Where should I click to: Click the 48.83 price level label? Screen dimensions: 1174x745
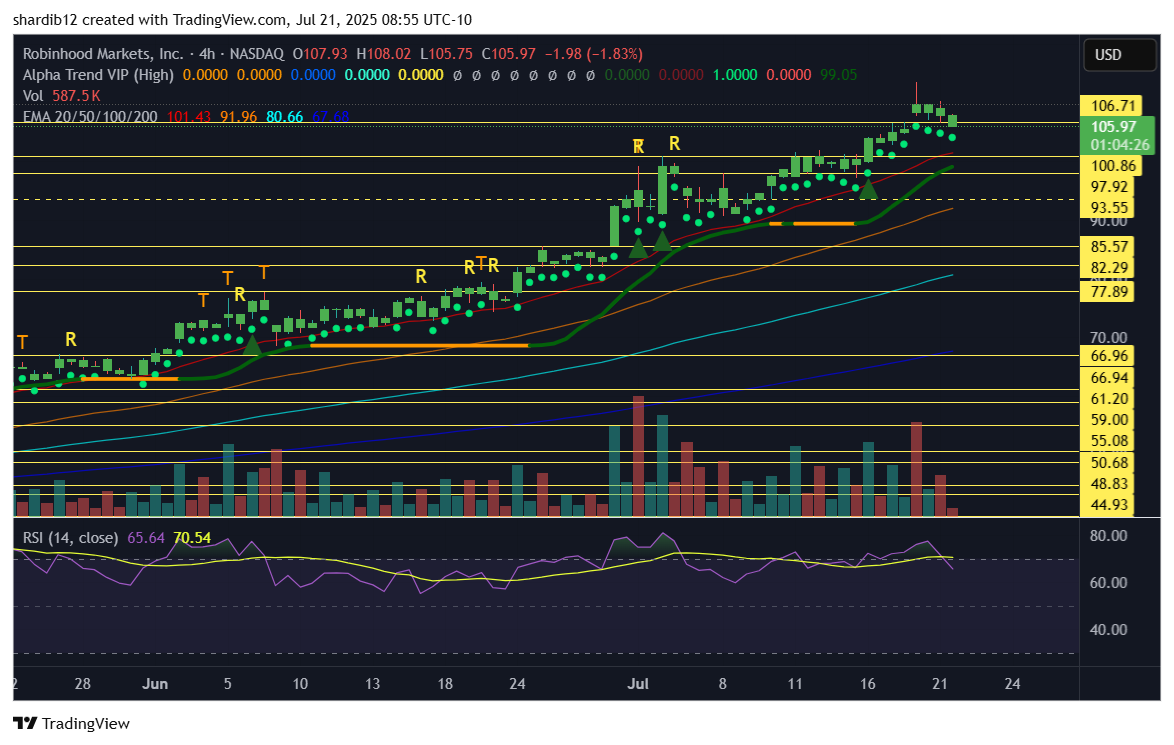point(1109,484)
